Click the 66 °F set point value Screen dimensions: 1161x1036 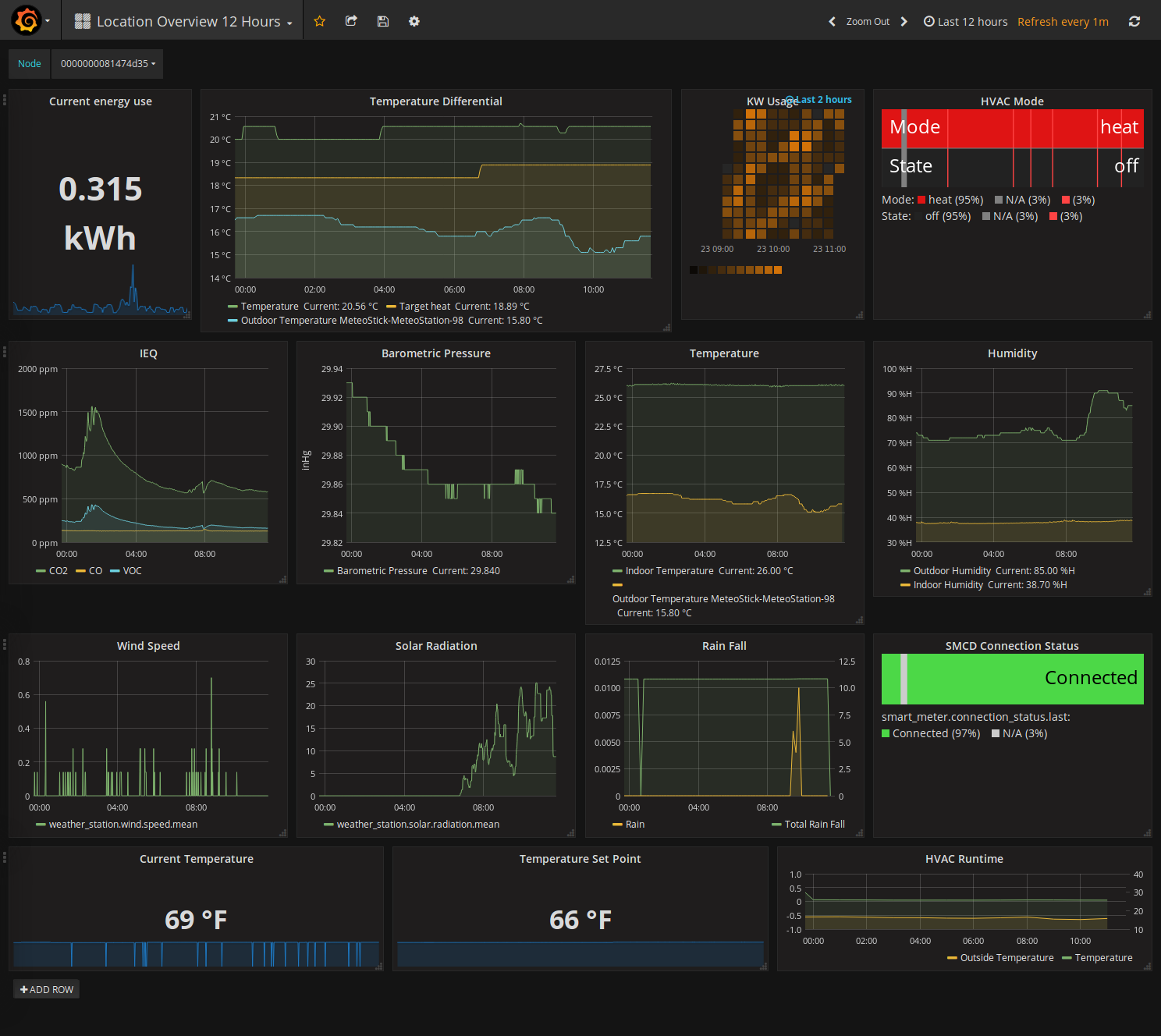click(x=580, y=920)
